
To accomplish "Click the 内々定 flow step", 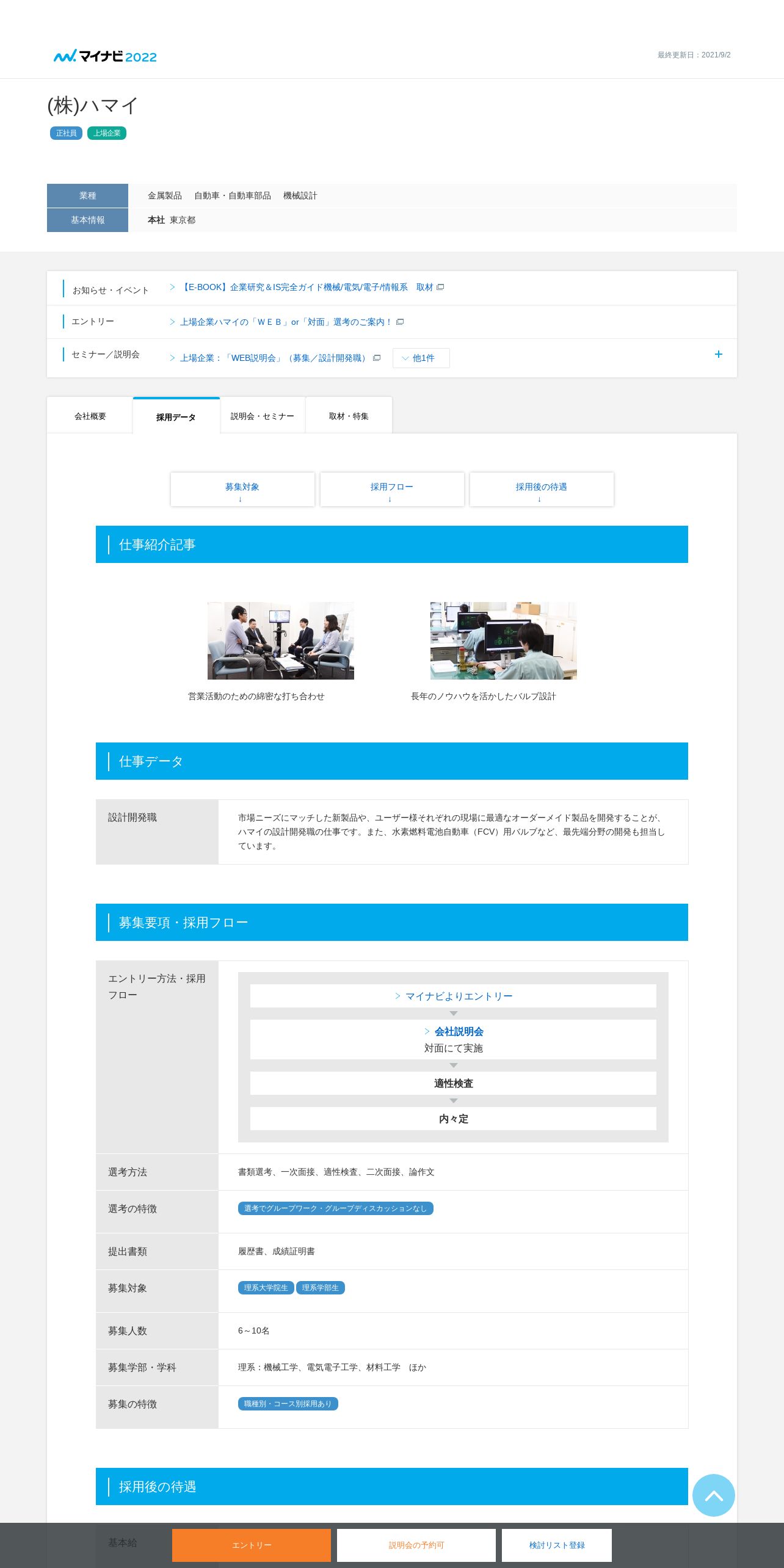I will coord(453,1119).
